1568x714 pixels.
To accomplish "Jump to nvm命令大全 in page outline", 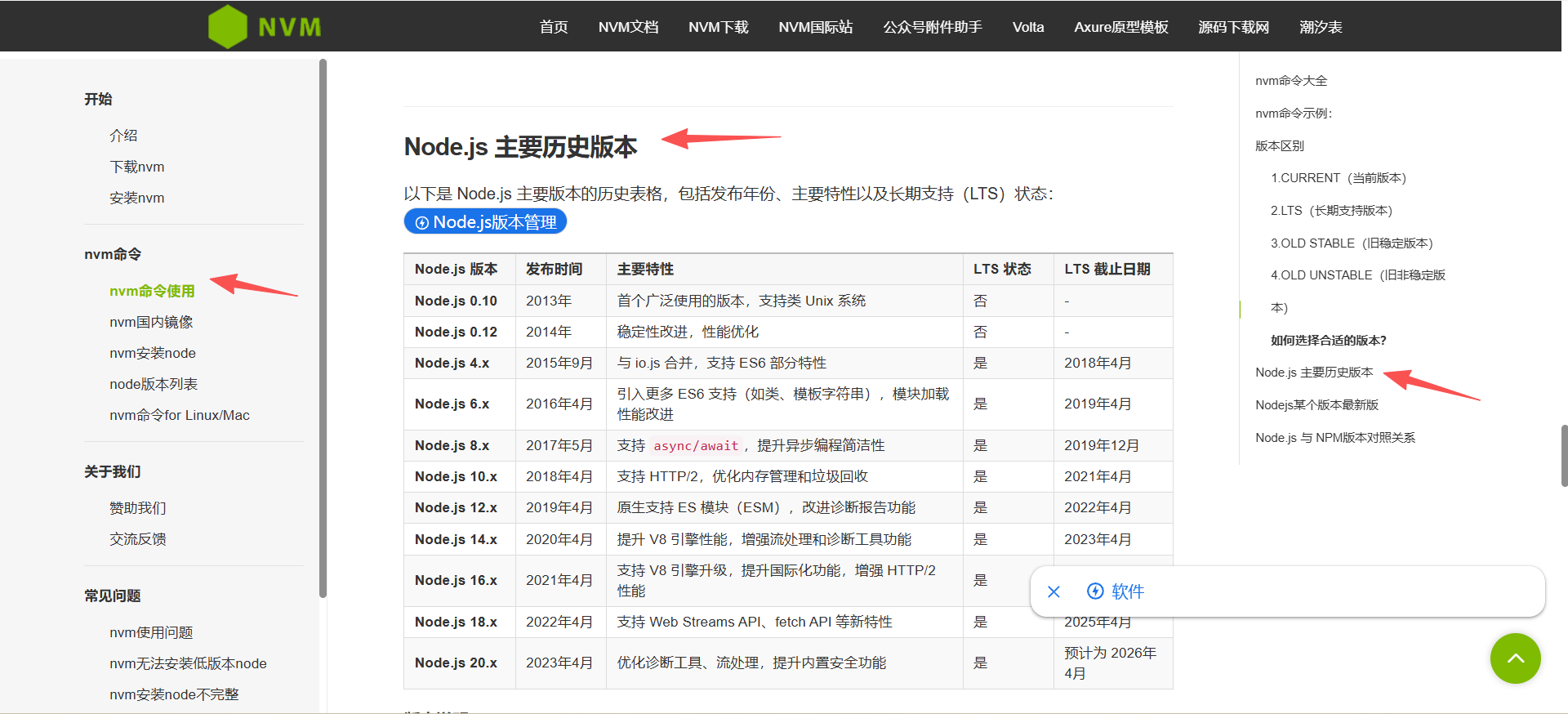I will tap(1291, 81).
